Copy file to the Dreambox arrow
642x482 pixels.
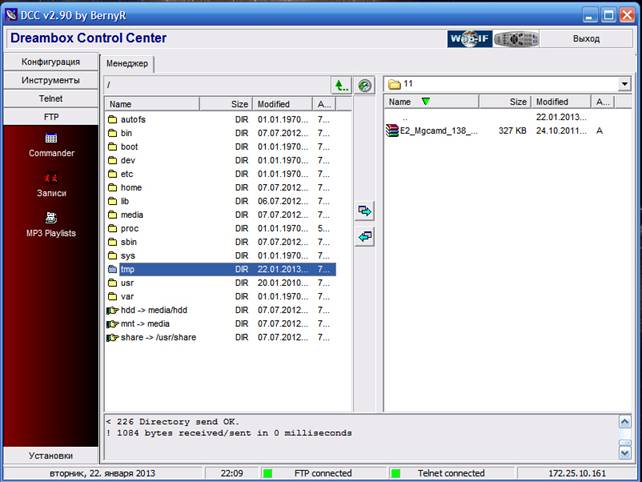[x=364, y=236]
